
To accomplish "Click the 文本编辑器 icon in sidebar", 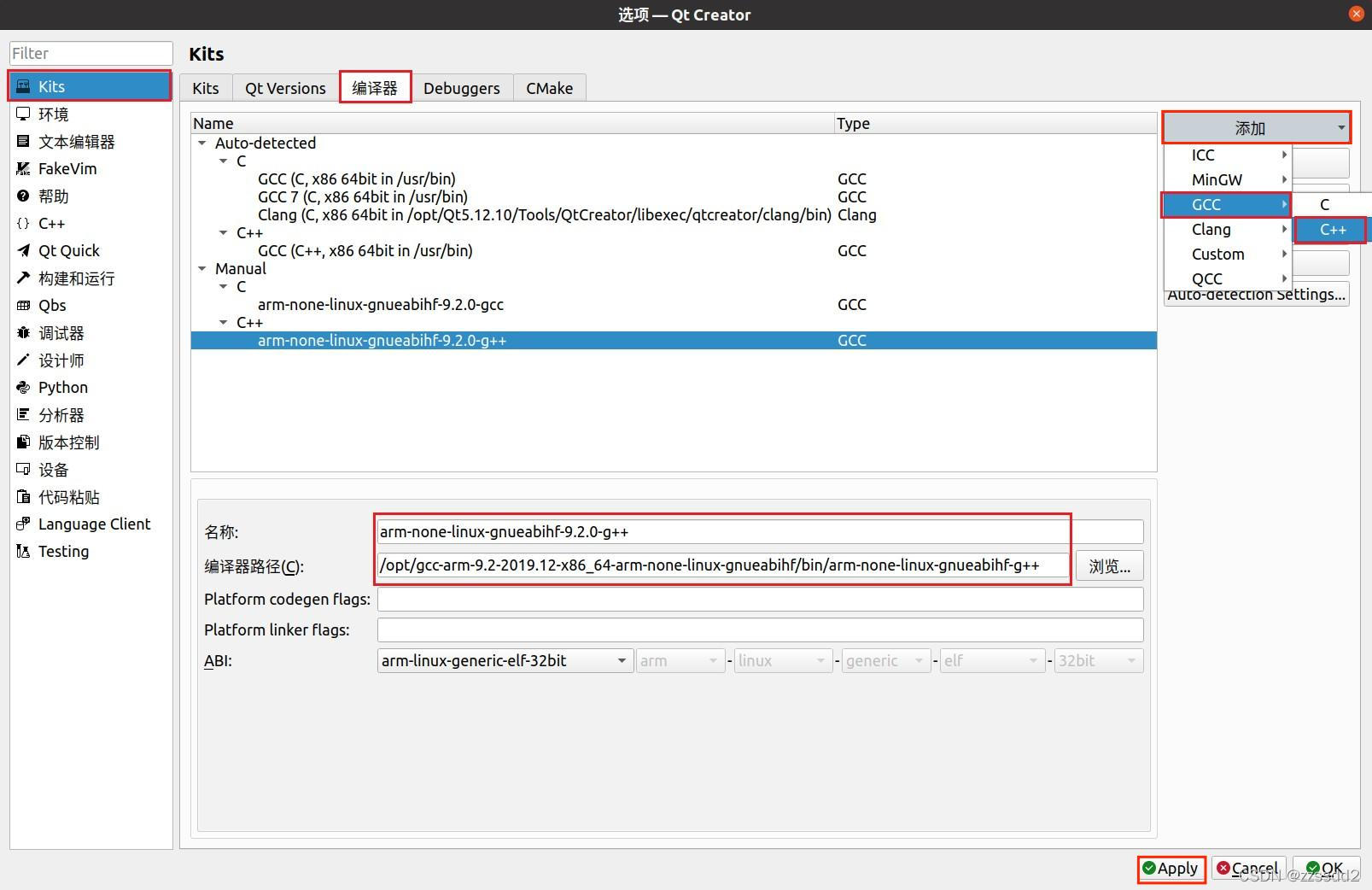I will 23,141.
